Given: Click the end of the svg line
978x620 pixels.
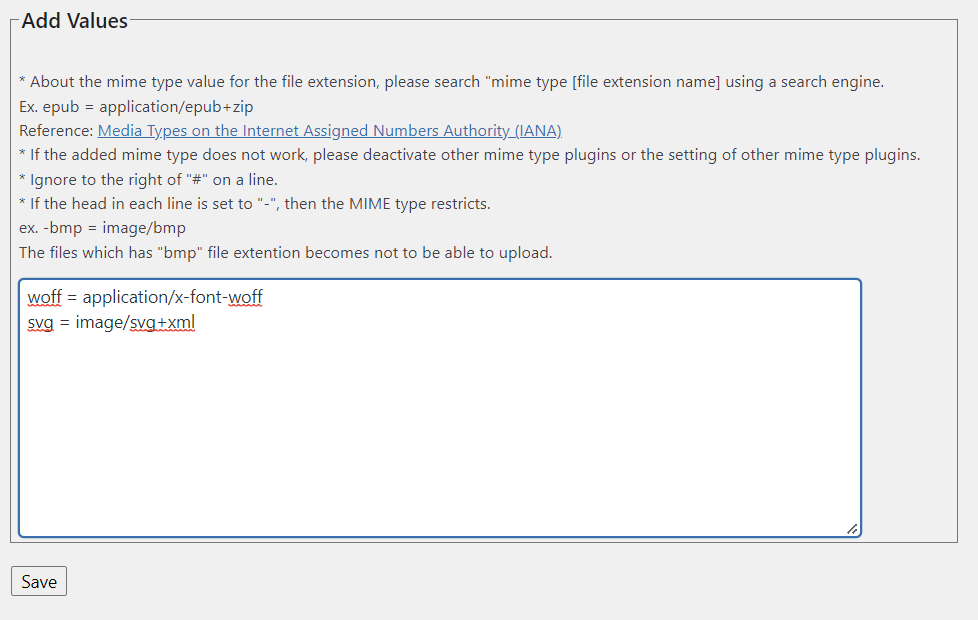Looking at the screenshot, I should pos(195,322).
